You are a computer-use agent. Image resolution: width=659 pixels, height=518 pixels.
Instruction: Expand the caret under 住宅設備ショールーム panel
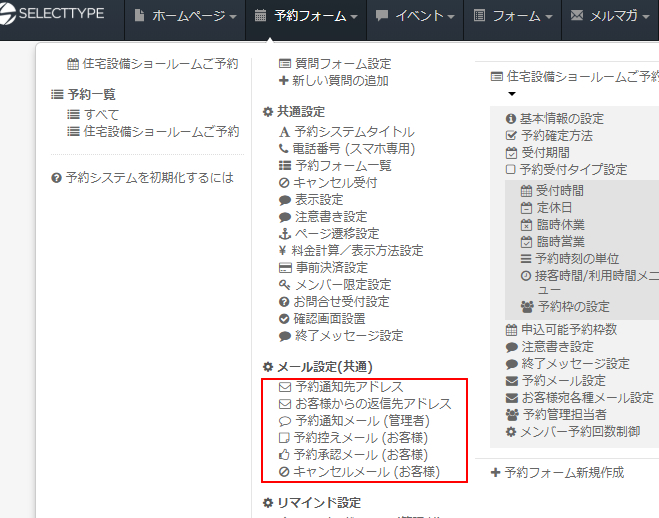click(511, 94)
